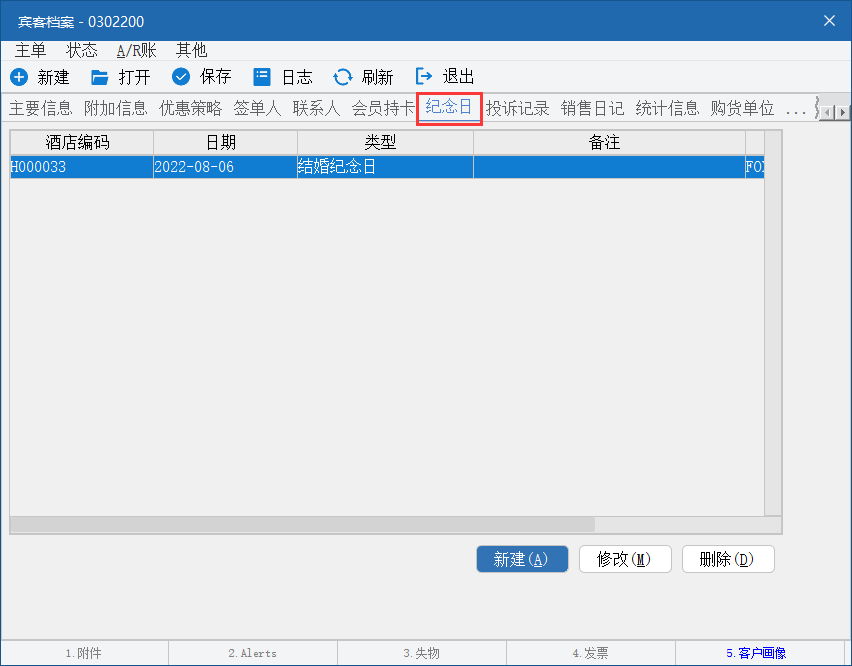Image resolution: width=852 pixels, height=666 pixels.
Task: Click the 刷新 refresh icon
Action: 342,77
